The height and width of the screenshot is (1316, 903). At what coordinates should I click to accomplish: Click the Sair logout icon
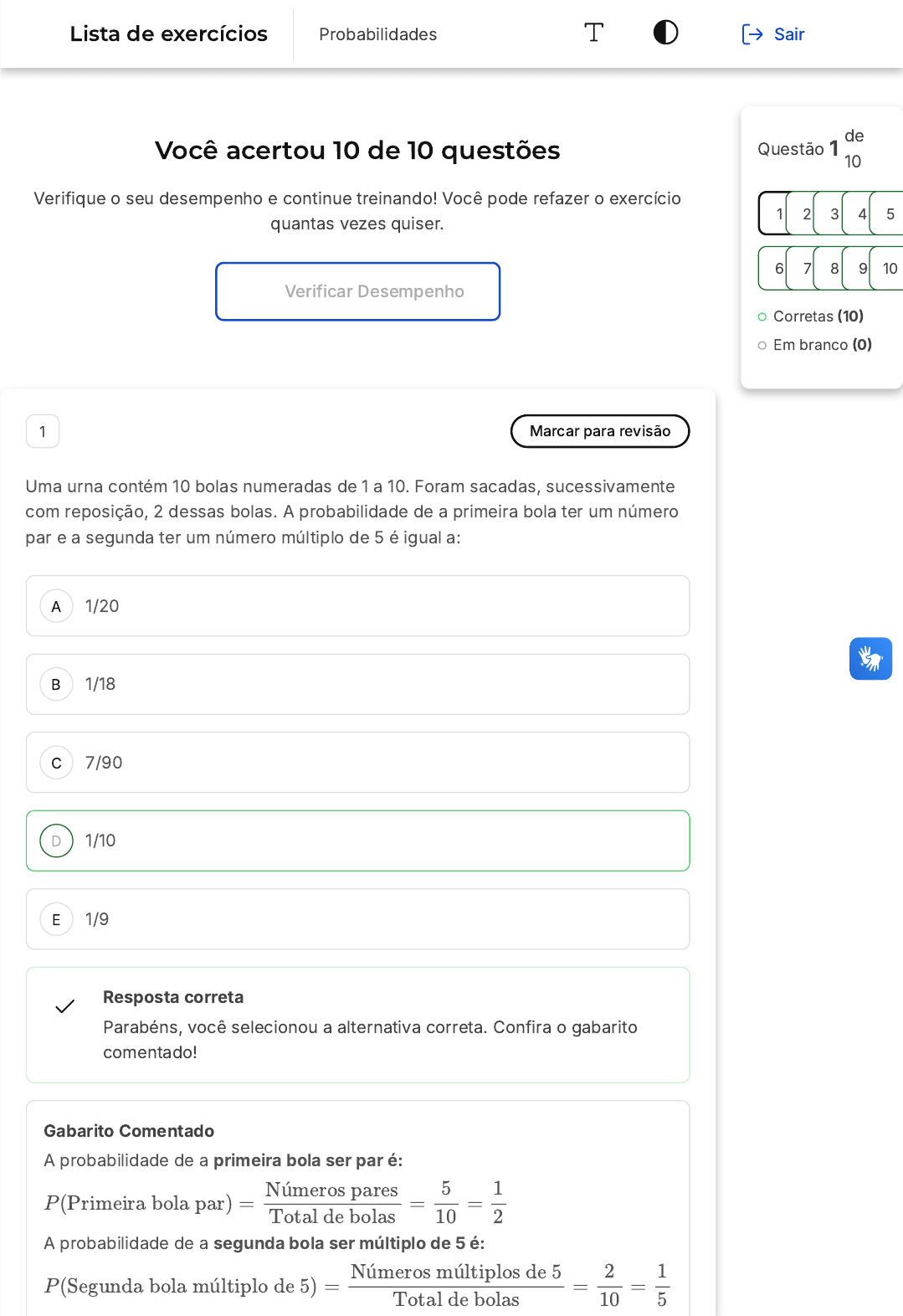pyautogui.click(x=752, y=34)
